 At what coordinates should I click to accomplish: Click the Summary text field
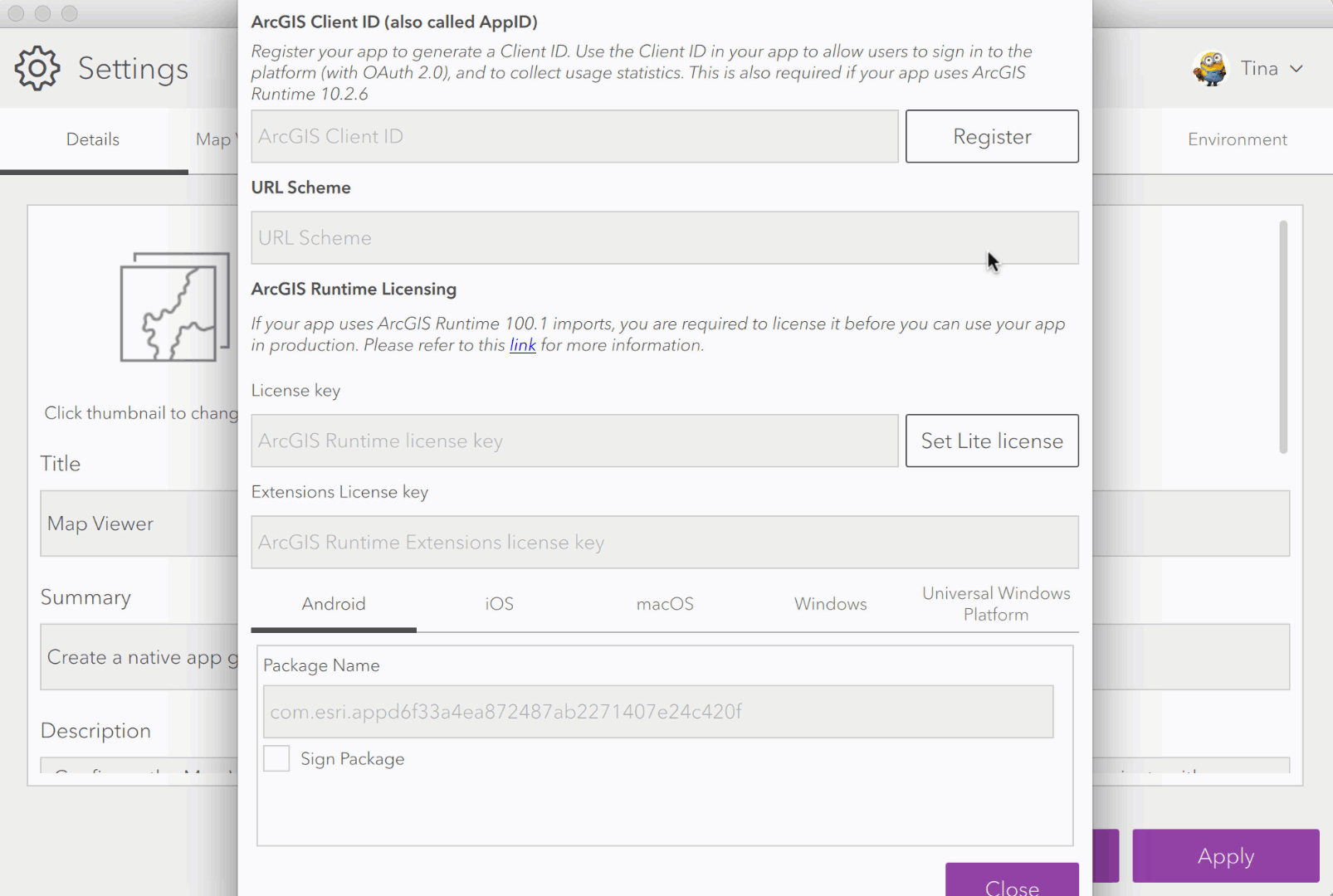139,657
